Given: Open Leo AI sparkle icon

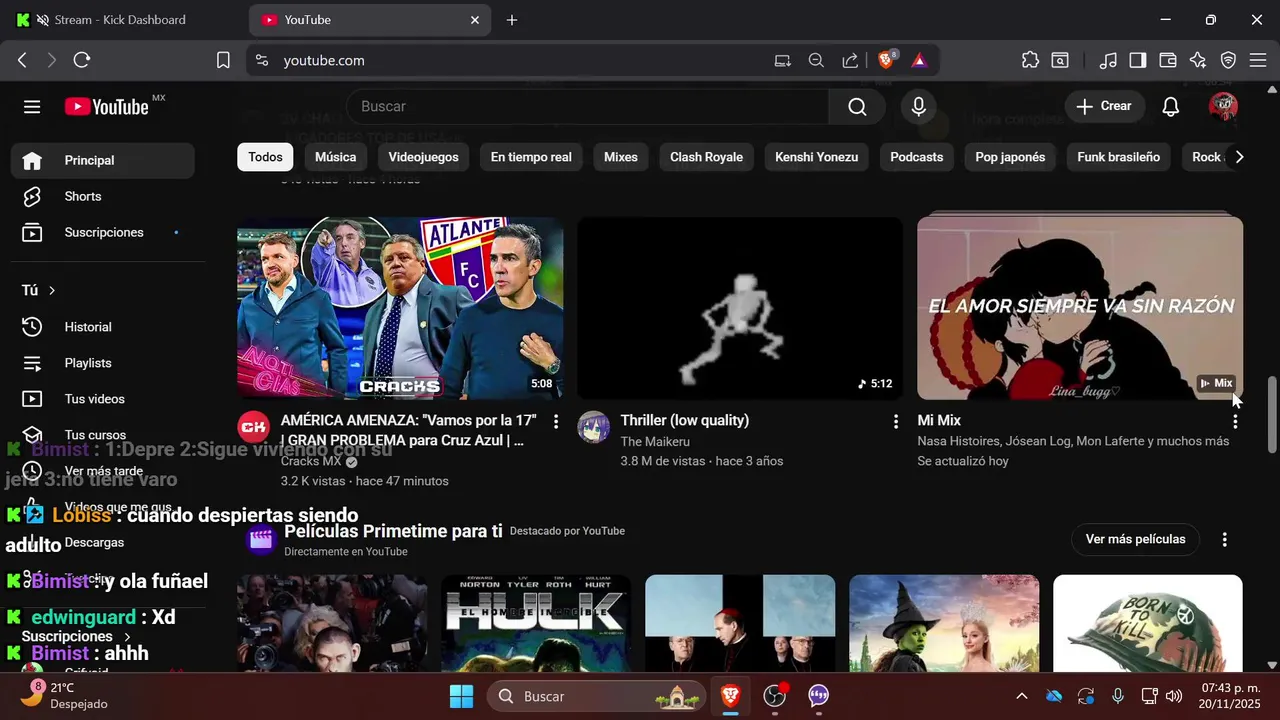Looking at the screenshot, I should pyautogui.click(x=1198, y=60).
